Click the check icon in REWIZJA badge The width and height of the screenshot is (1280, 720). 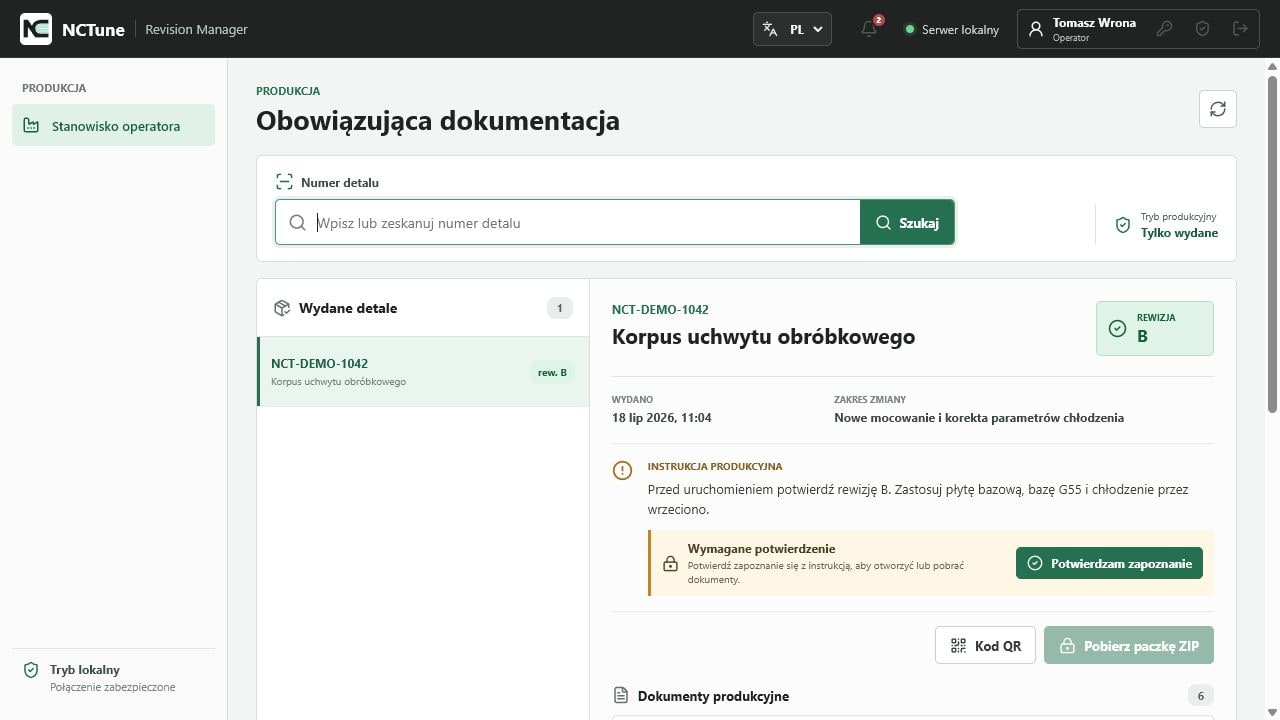1117,328
